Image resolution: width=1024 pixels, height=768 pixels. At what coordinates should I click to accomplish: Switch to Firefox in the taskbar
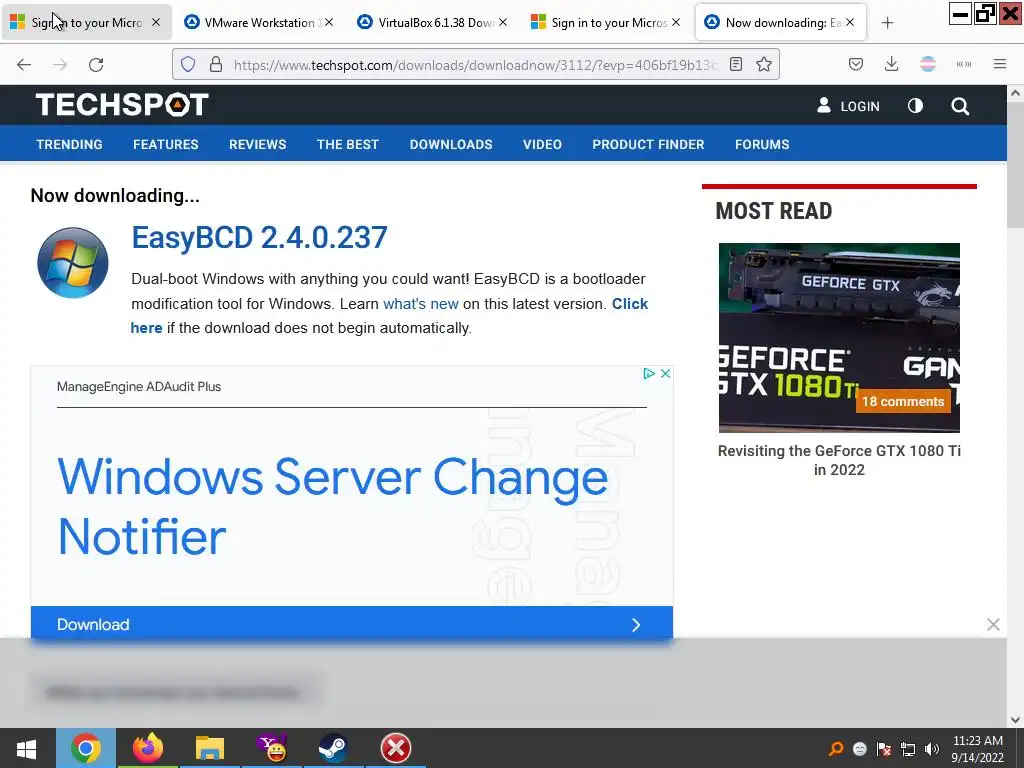point(148,748)
